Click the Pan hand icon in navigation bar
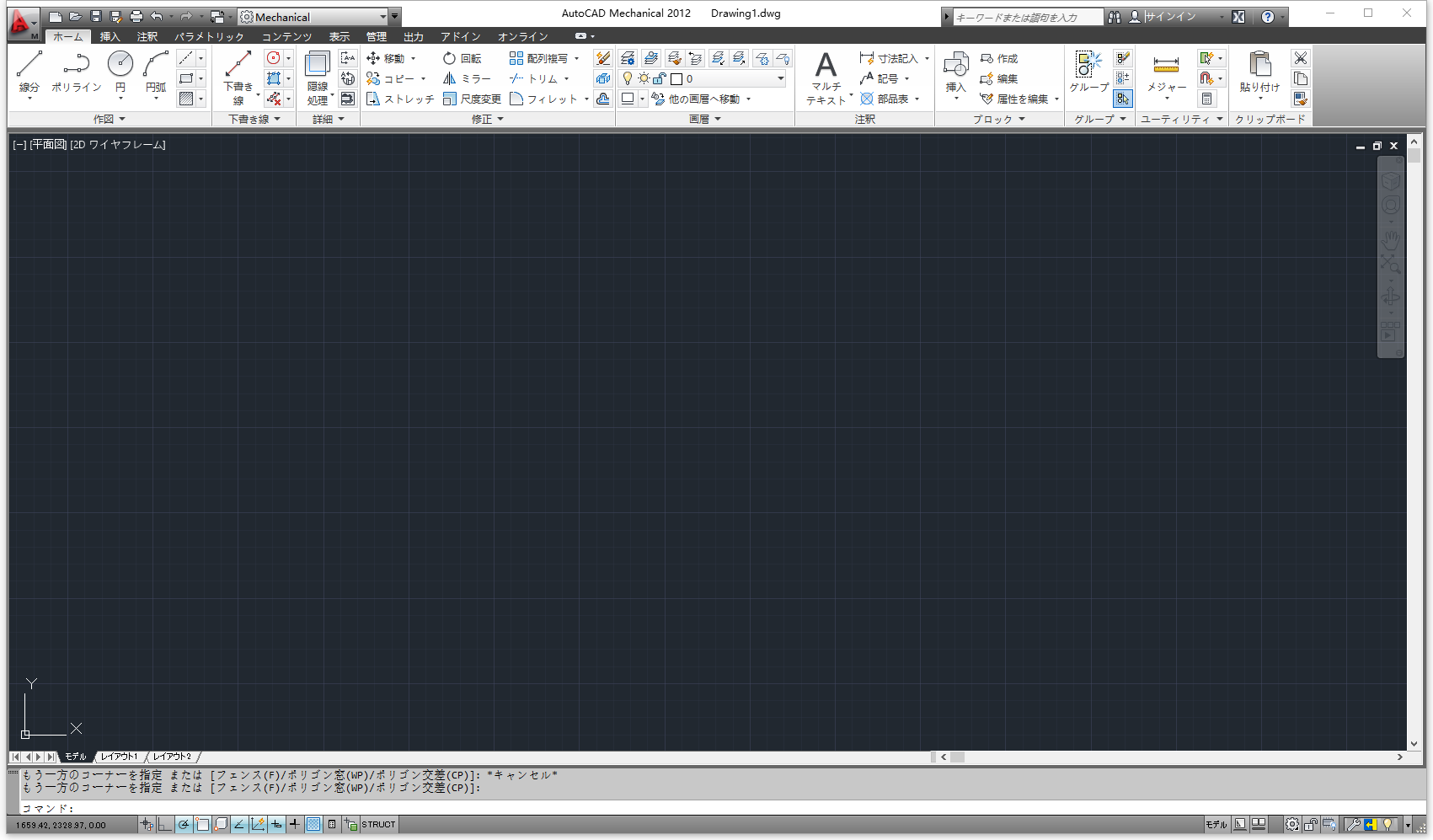 [x=1390, y=239]
